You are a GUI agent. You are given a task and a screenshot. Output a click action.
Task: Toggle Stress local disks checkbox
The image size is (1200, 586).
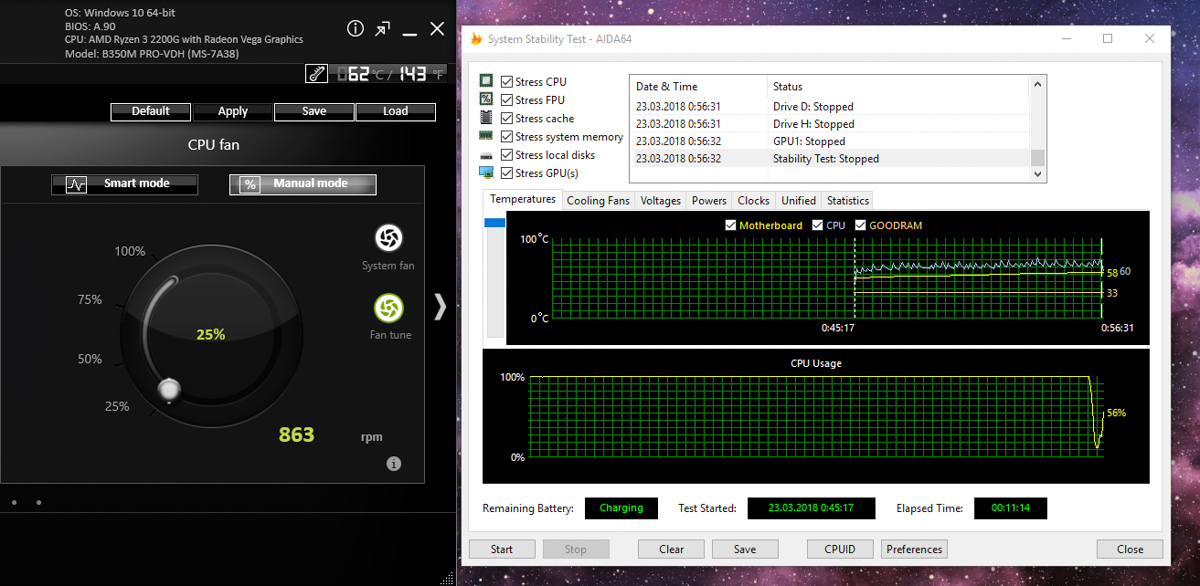507,155
